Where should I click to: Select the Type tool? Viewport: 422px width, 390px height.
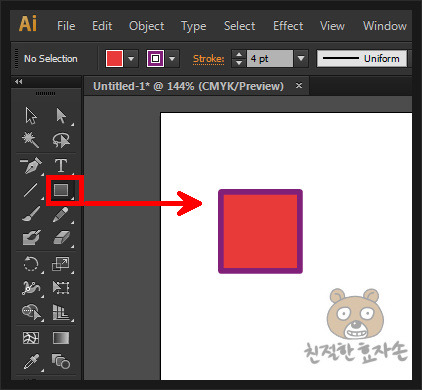tap(61, 165)
